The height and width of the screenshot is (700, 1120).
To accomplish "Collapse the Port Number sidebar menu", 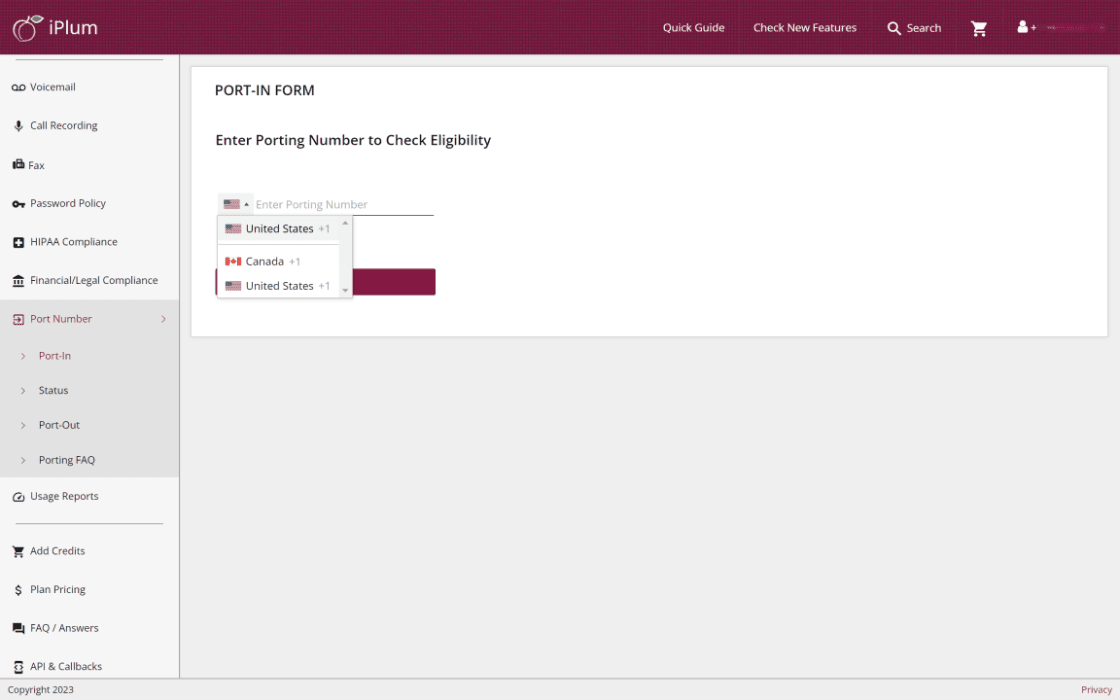I will (x=163, y=319).
